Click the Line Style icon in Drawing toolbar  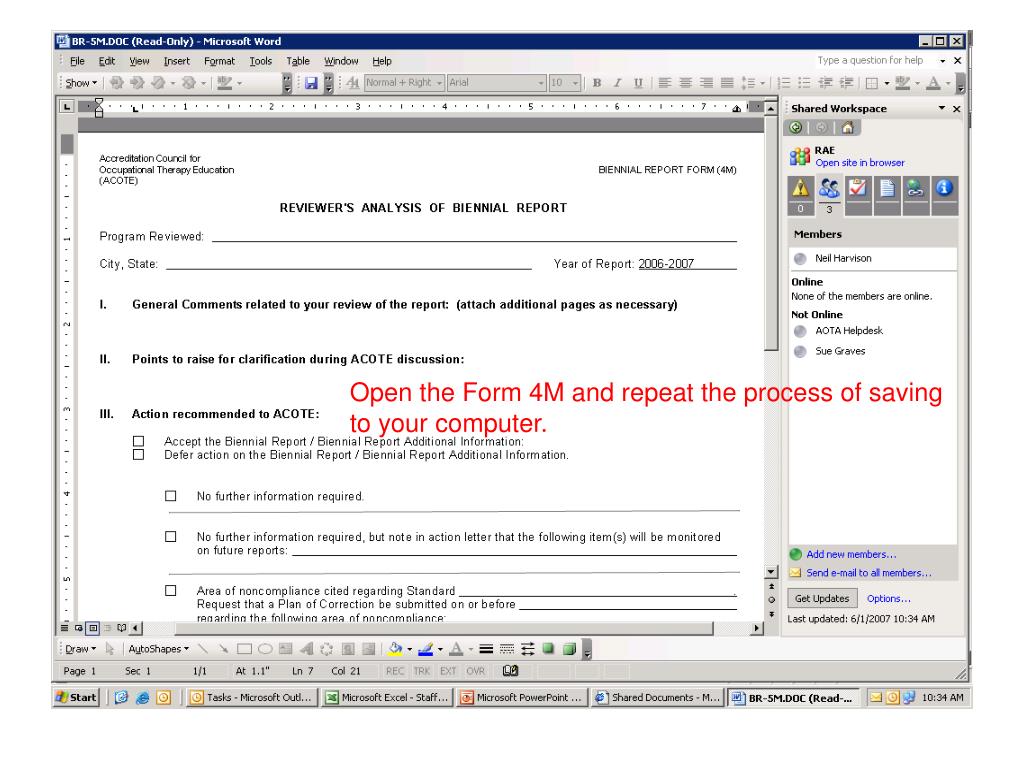coord(486,649)
